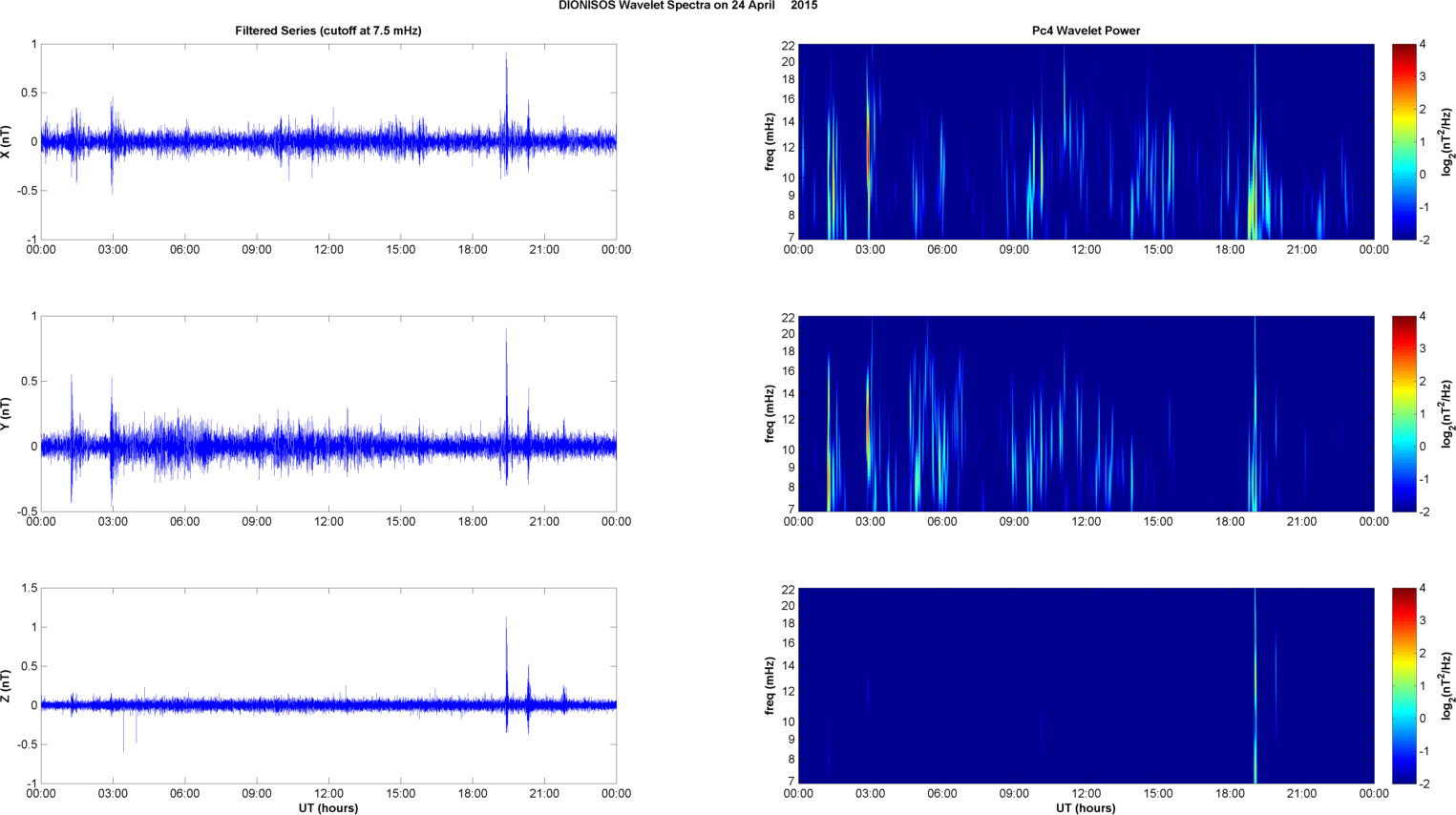The image size is (1456, 815).
Task: Select the 'Filtered Series (cutoff at 7.5 mHz)' heading
Action: pos(328,31)
